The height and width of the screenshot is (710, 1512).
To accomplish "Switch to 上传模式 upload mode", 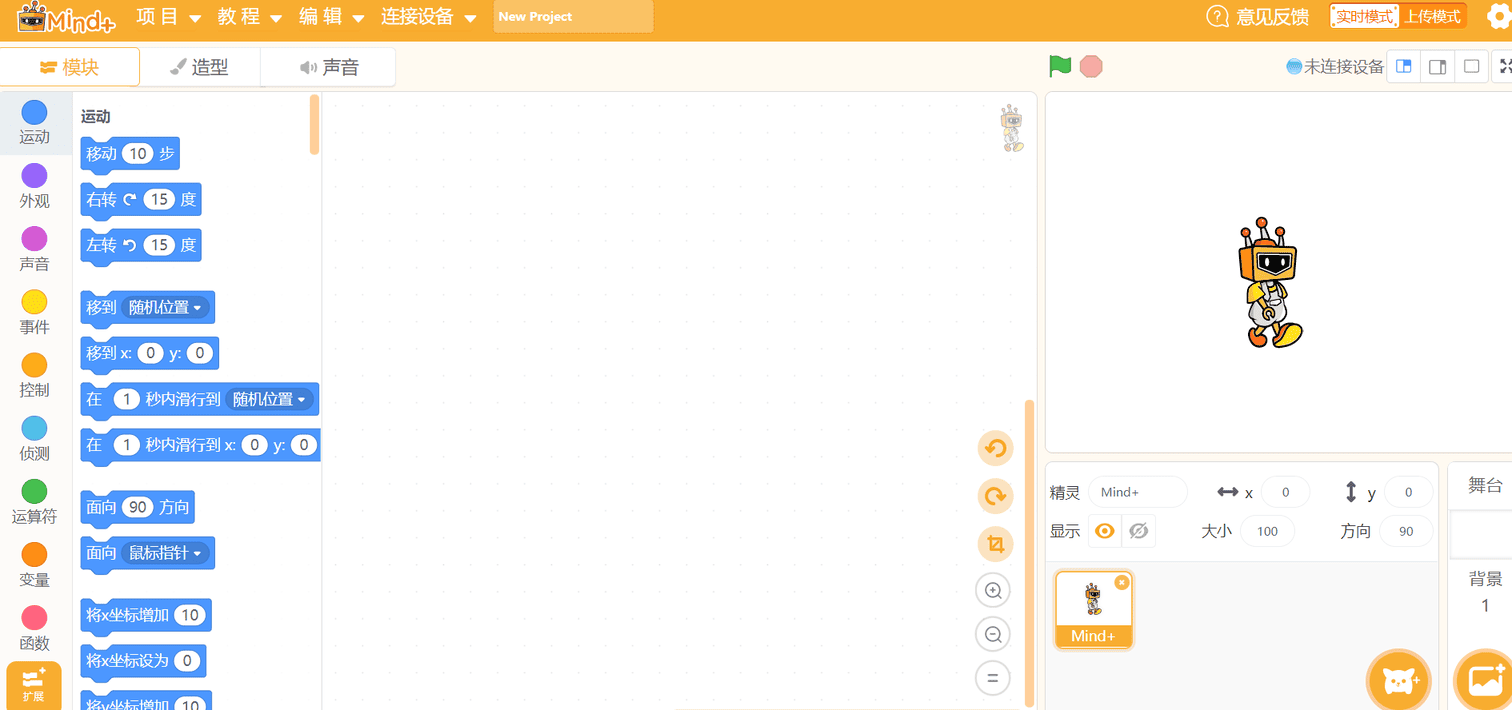I will pyautogui.click(x=1433, y=16).
